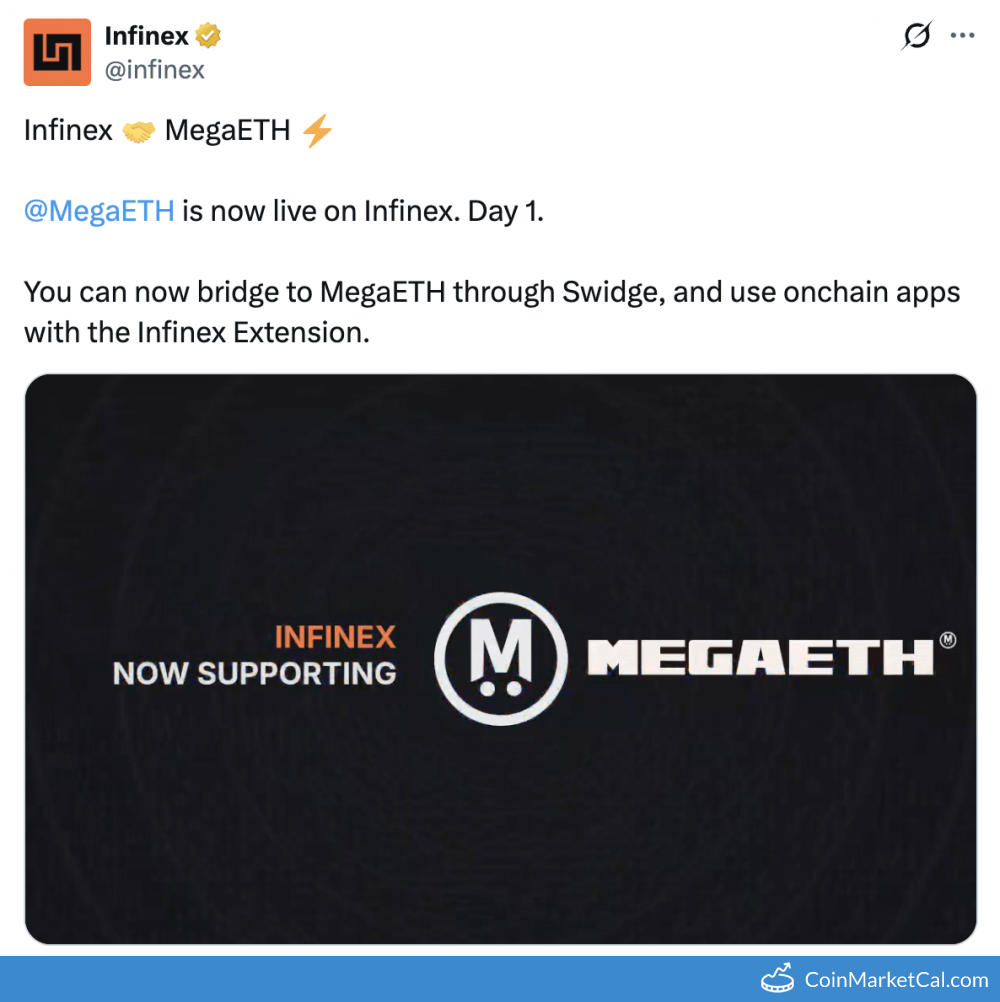Screen dimensions: 1000x1002
Task: Click the Infinex orange profile avatar
Action: 57,53
